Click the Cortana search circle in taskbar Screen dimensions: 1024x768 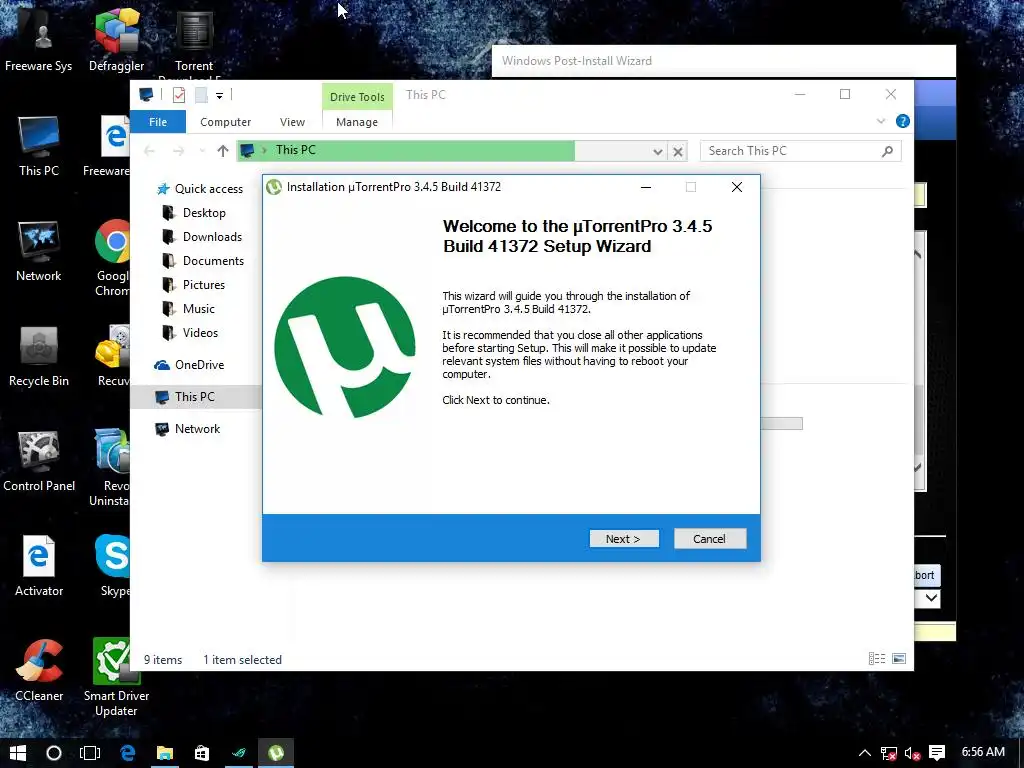point(54,753)
